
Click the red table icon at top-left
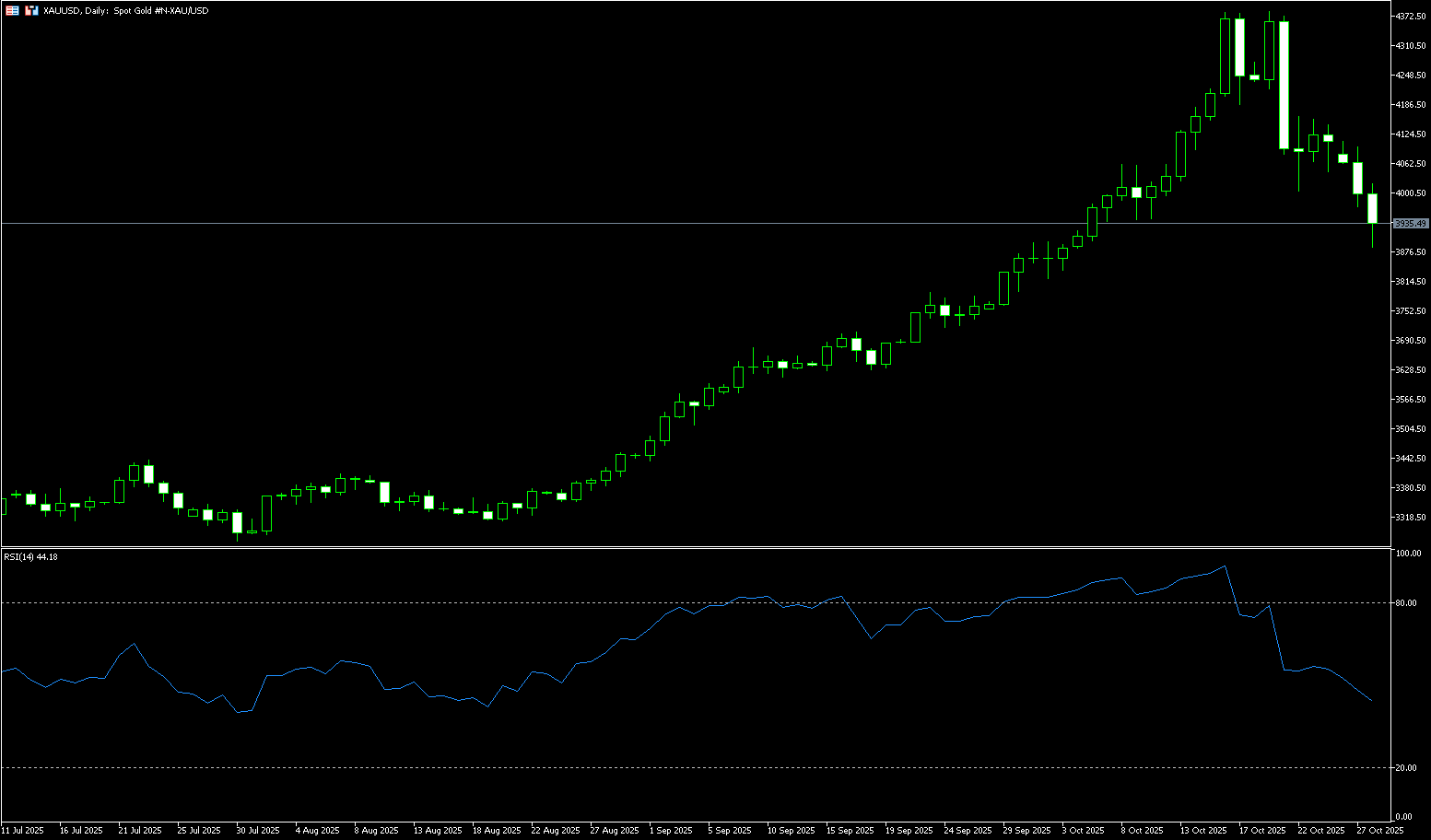pyautogui.click(x=11, y=11)
